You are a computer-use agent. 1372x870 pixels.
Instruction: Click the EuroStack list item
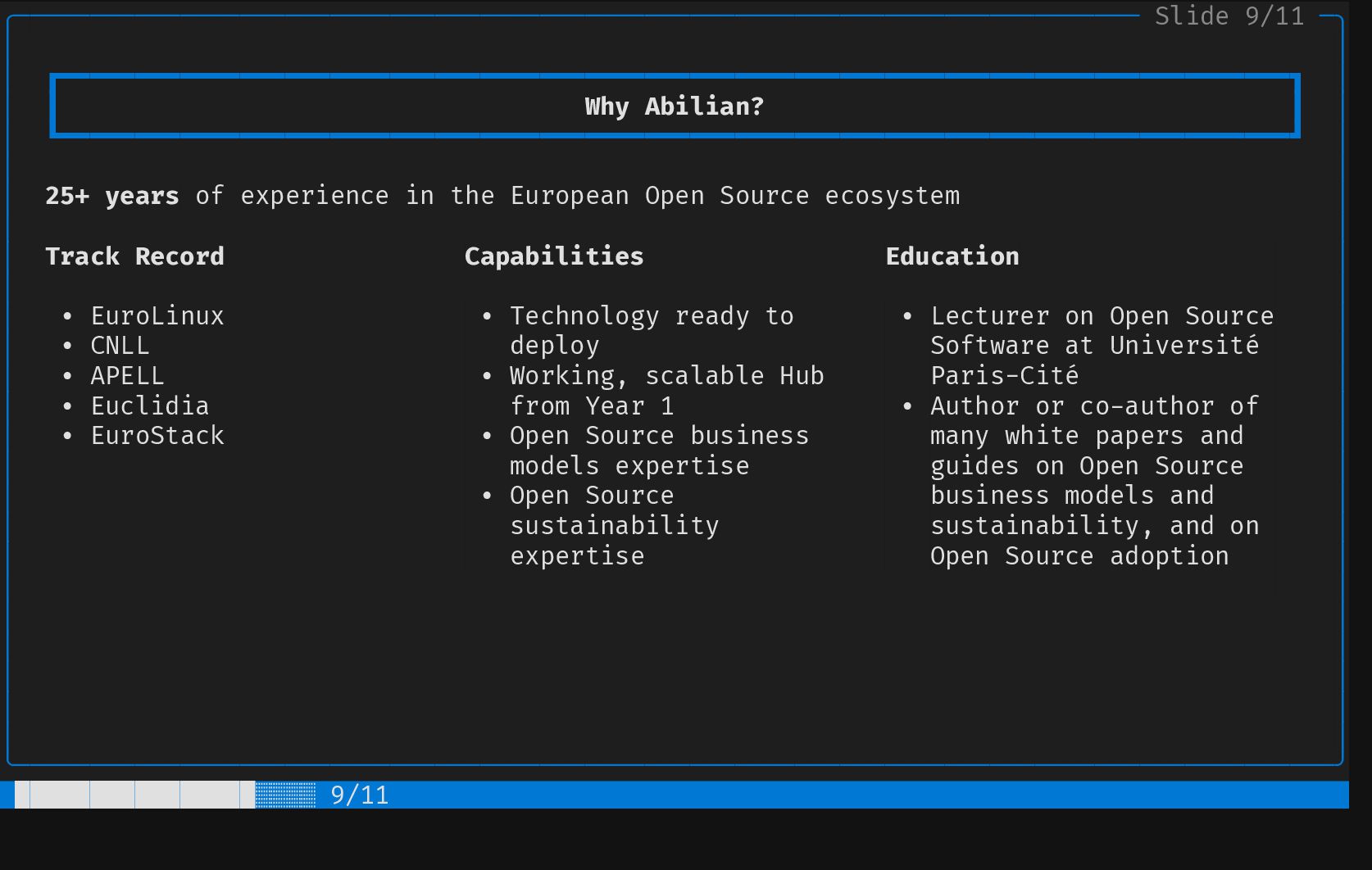coord(157,436)
